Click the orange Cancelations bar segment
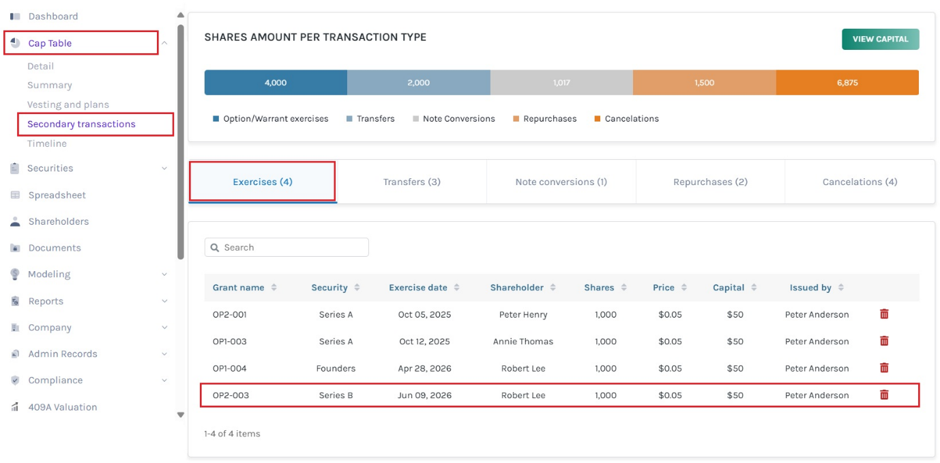The width and height of the screenshot is (940, 463). coord(847,83)
